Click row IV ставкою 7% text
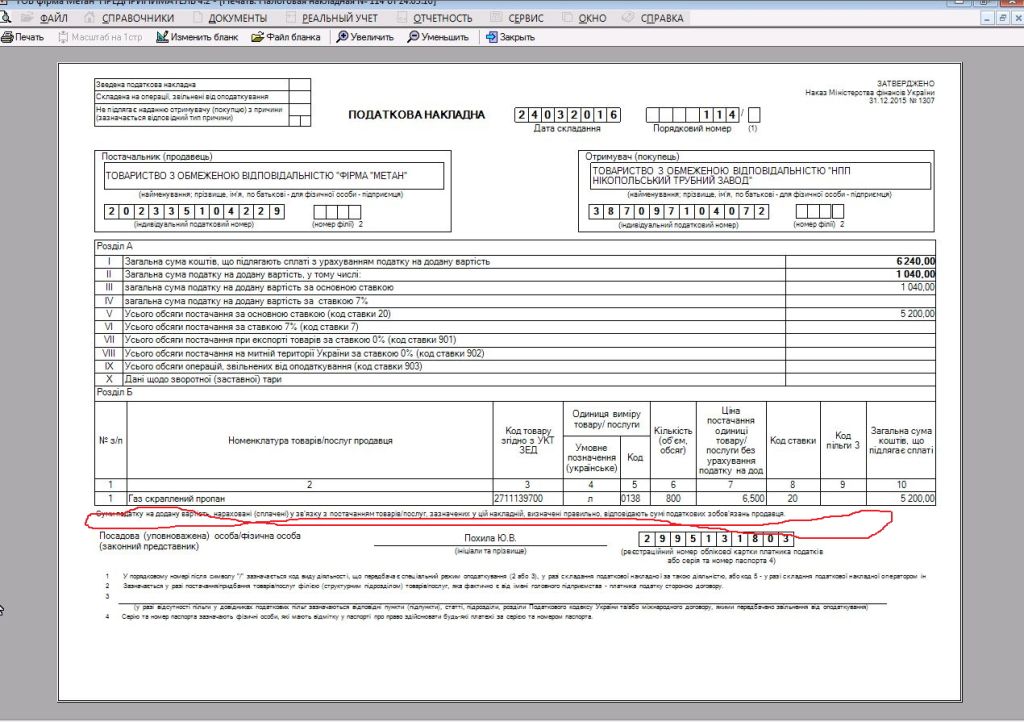 tap(246, 301)
